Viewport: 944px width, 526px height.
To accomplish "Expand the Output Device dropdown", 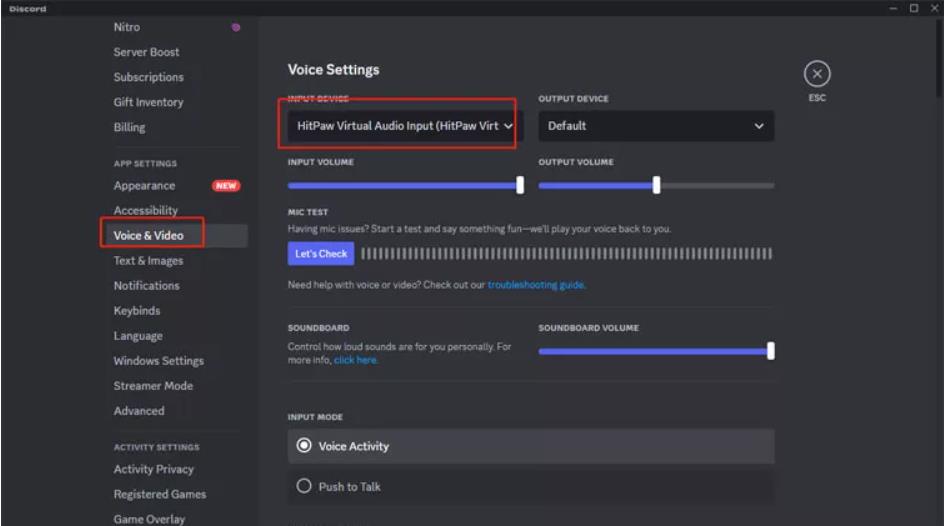I will click(x=655, y=126).
